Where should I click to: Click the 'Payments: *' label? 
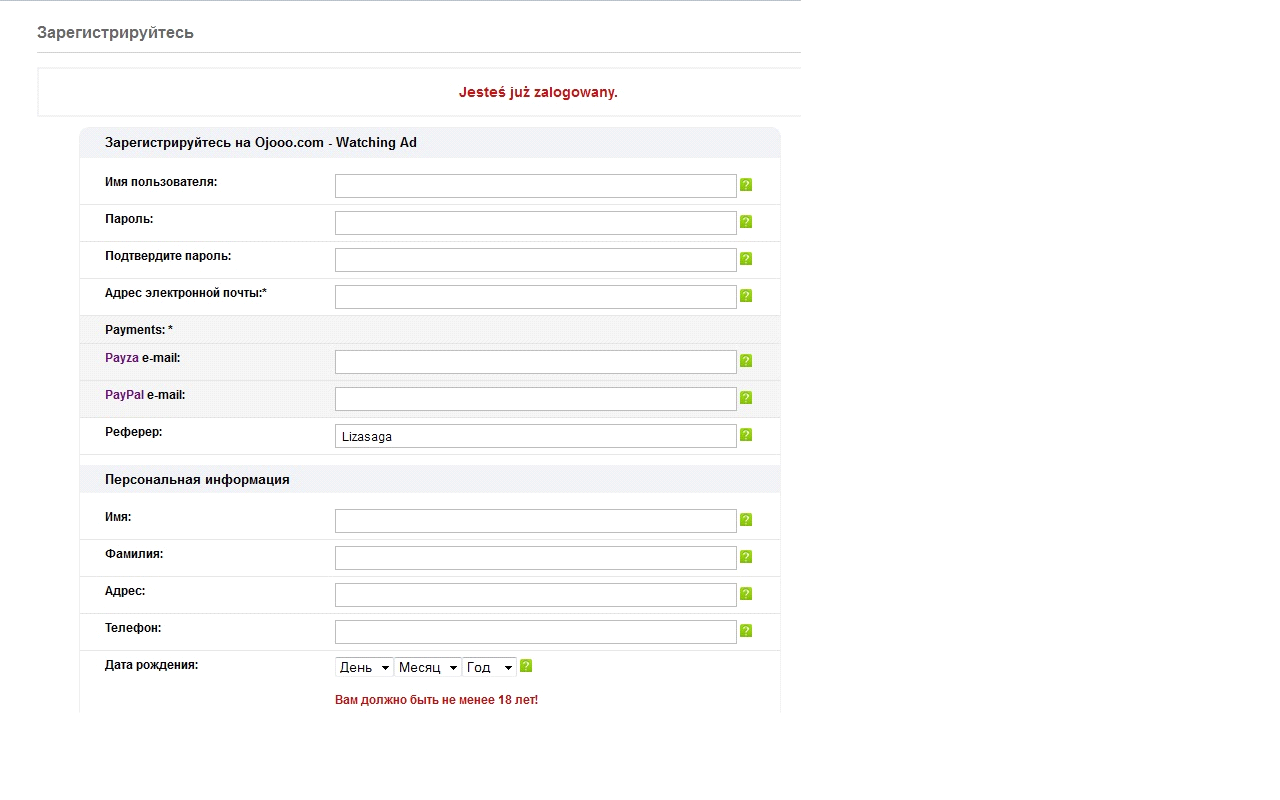coord(139,330)
